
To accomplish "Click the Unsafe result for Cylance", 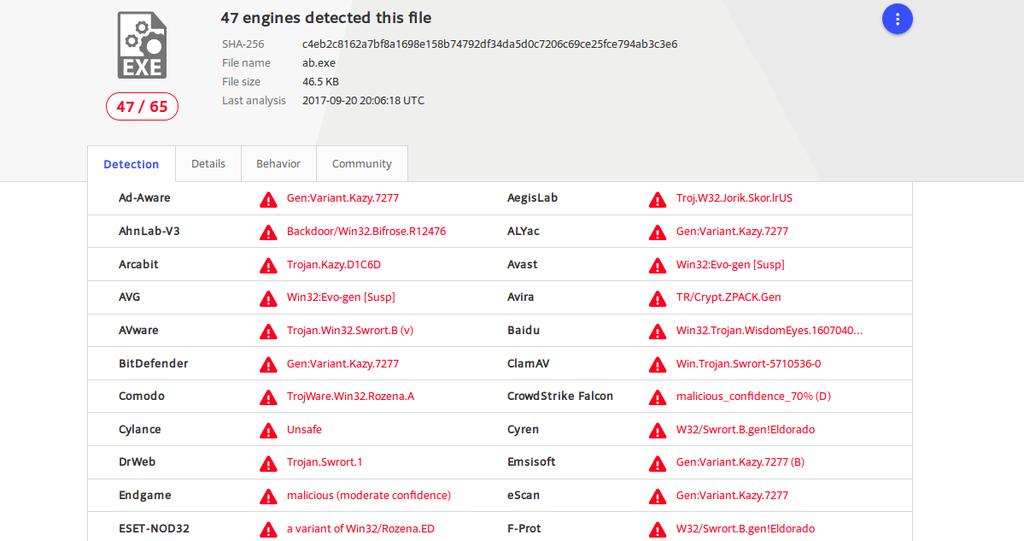I will [304, 430].
